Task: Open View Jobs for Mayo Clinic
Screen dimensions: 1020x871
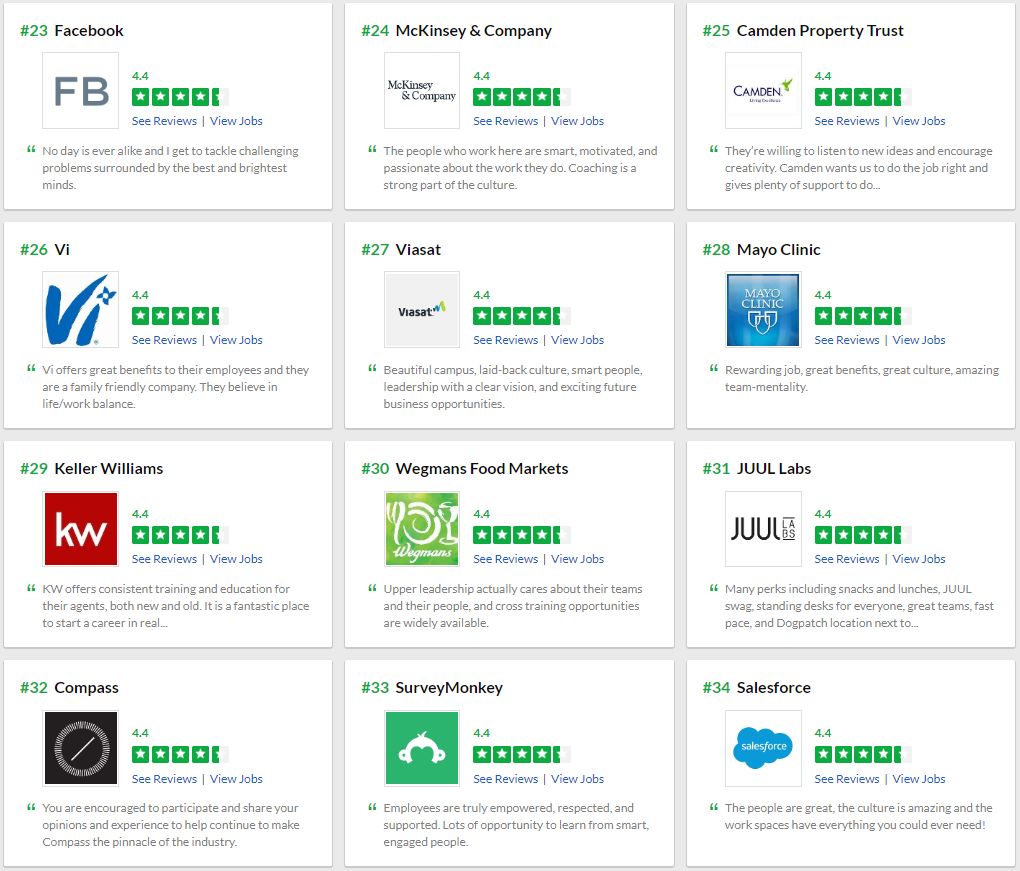Action: pos(919,340)
